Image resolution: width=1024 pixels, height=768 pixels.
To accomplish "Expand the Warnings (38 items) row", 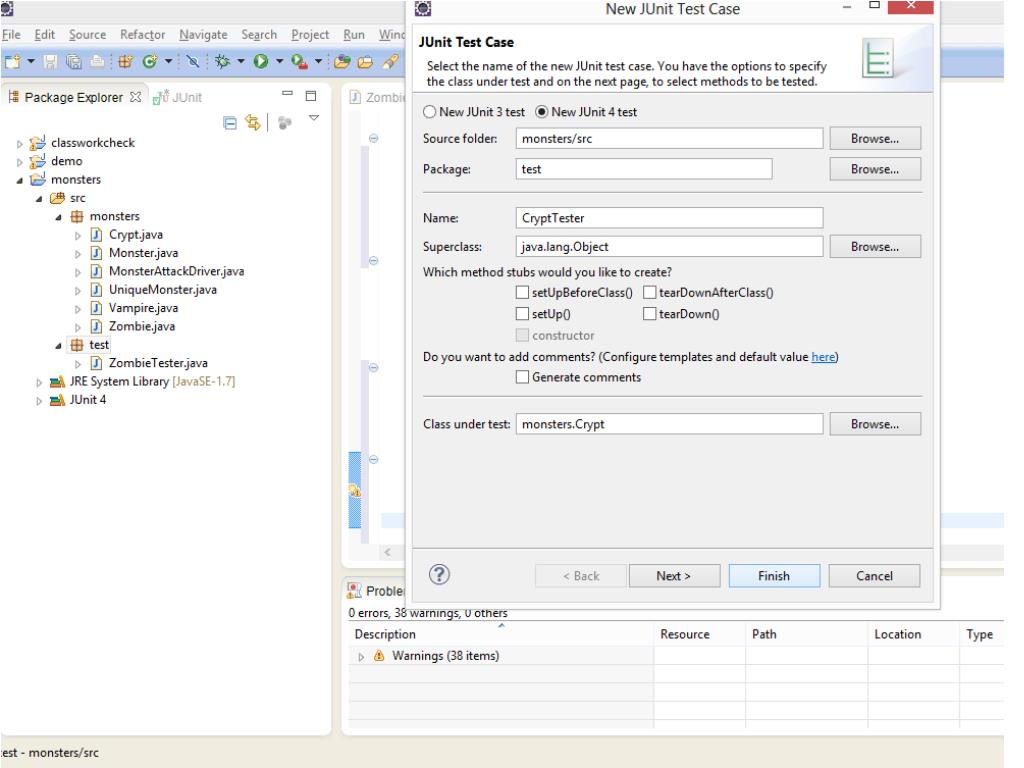I will click(x=361, y=657).
